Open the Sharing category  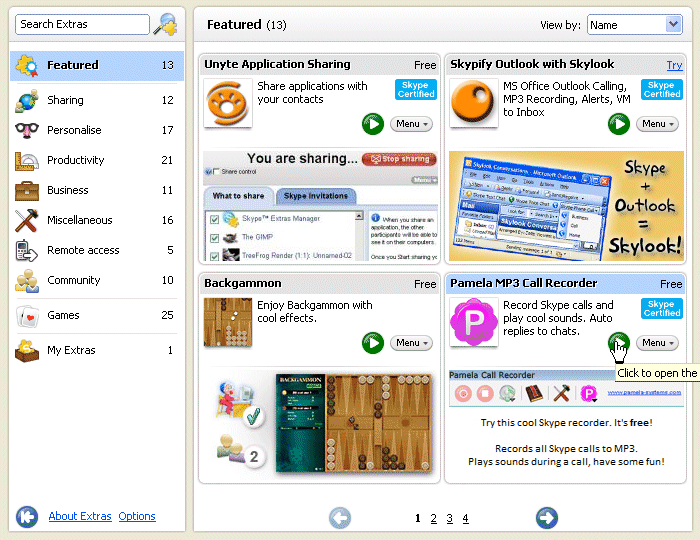(97, 100)
